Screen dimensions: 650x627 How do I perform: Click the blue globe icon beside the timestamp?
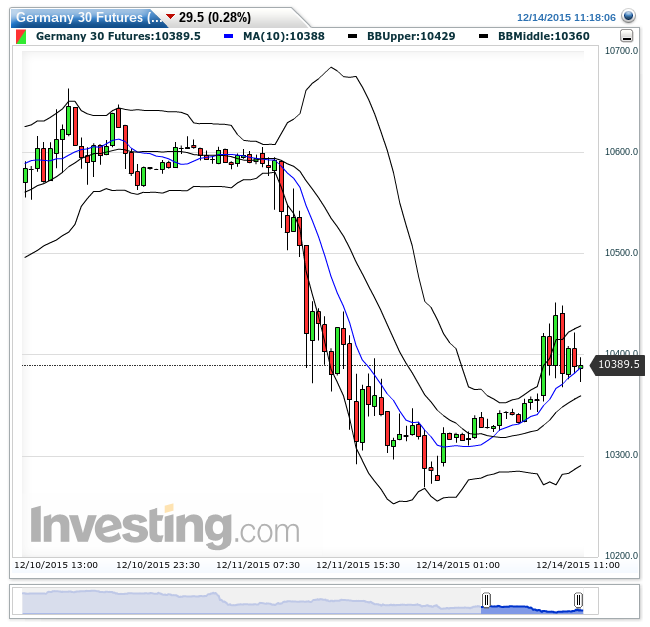pyautogui.click(x=628, y=17)
